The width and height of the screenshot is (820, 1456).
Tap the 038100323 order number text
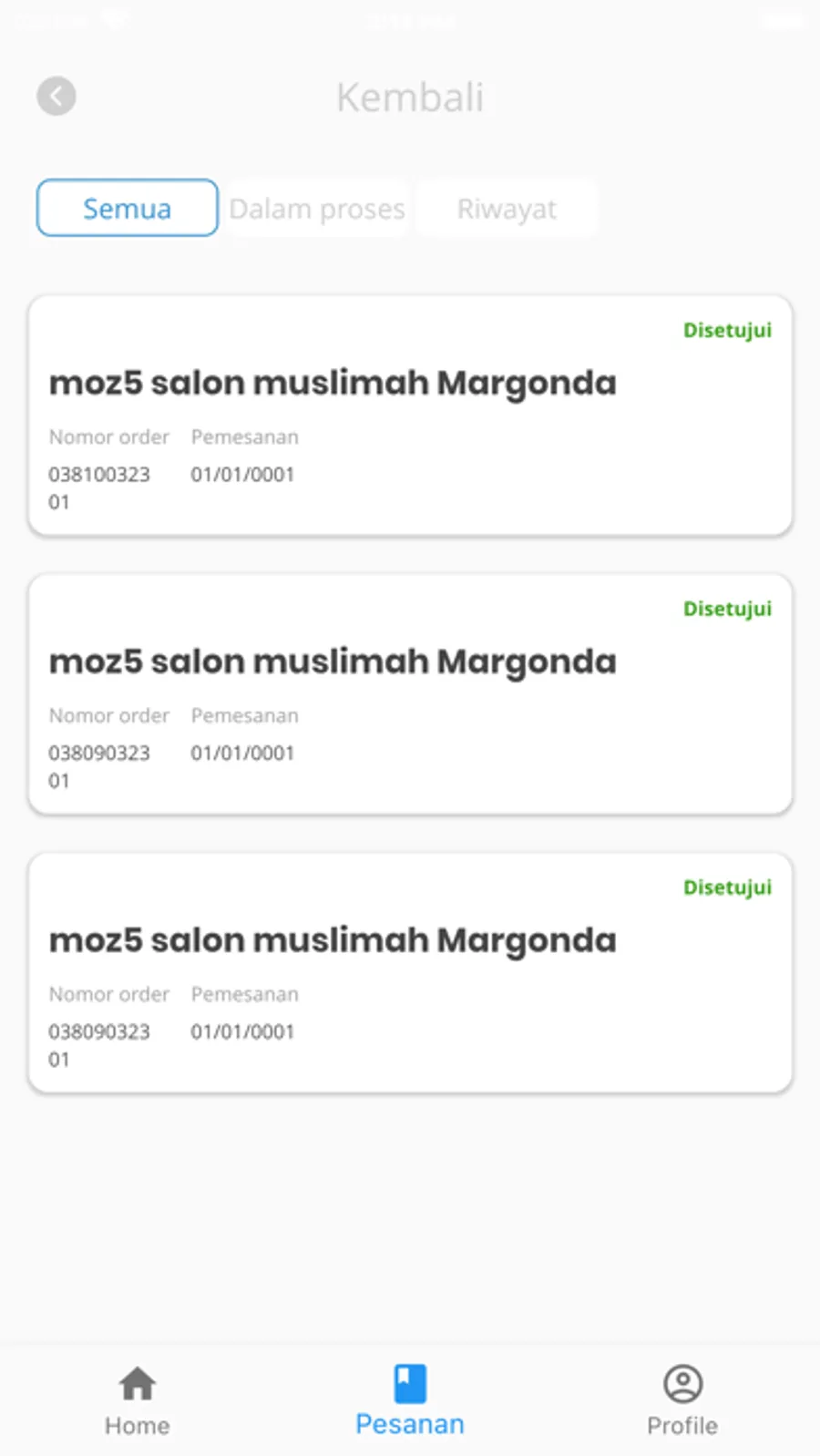click(99, 487)
